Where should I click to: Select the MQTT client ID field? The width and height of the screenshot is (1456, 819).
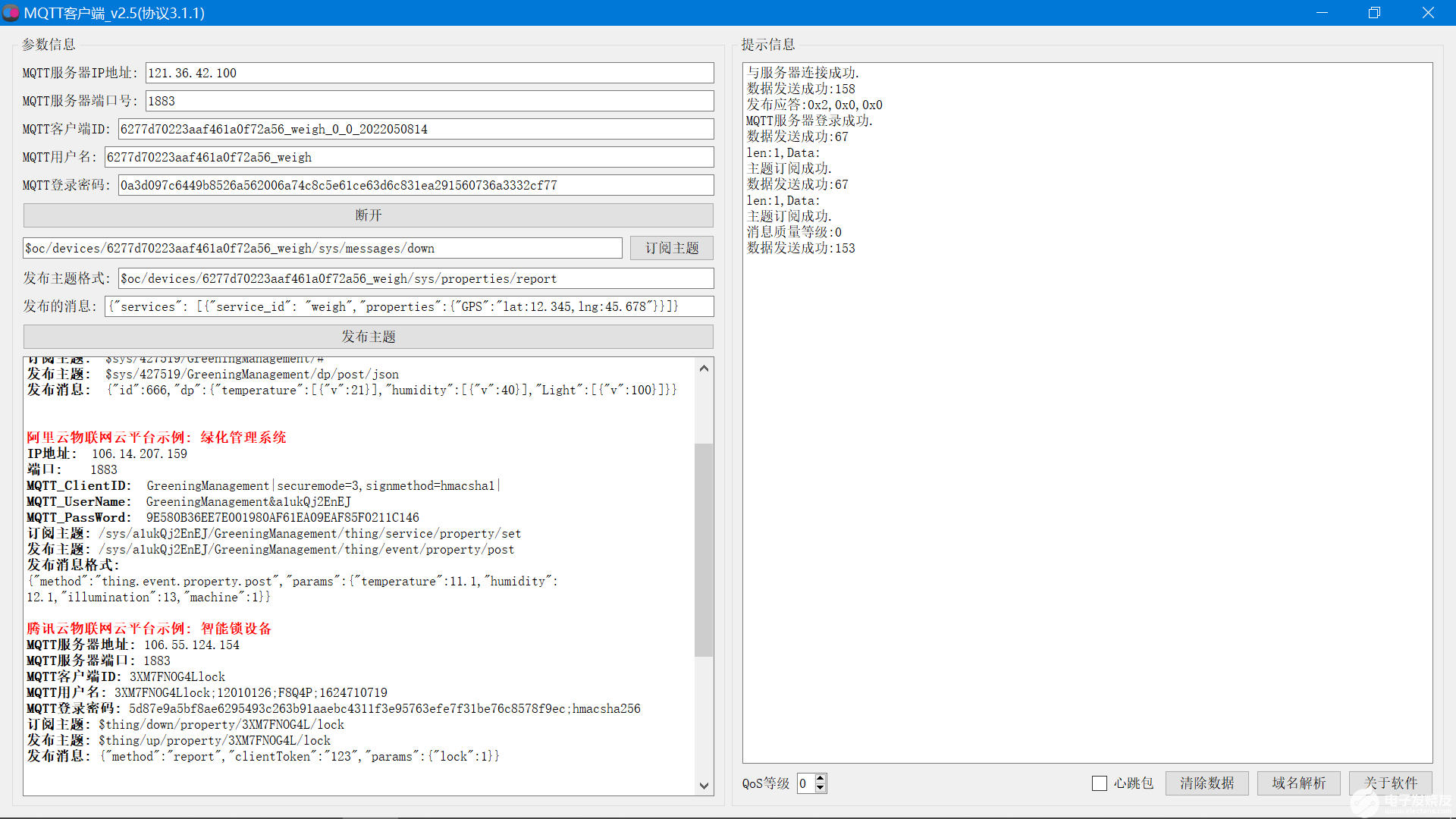(416, 130)
